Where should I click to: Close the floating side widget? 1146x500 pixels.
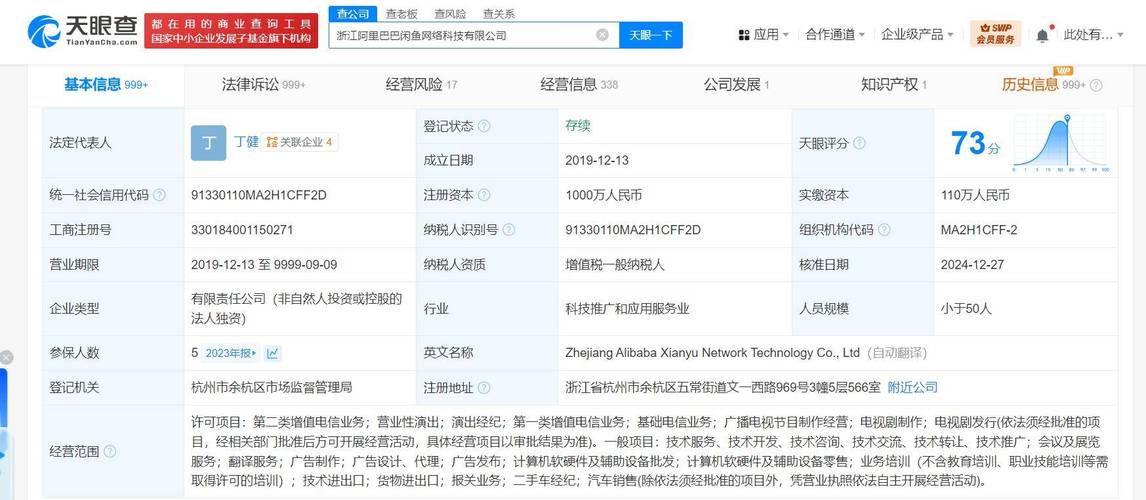pos(6,357)
